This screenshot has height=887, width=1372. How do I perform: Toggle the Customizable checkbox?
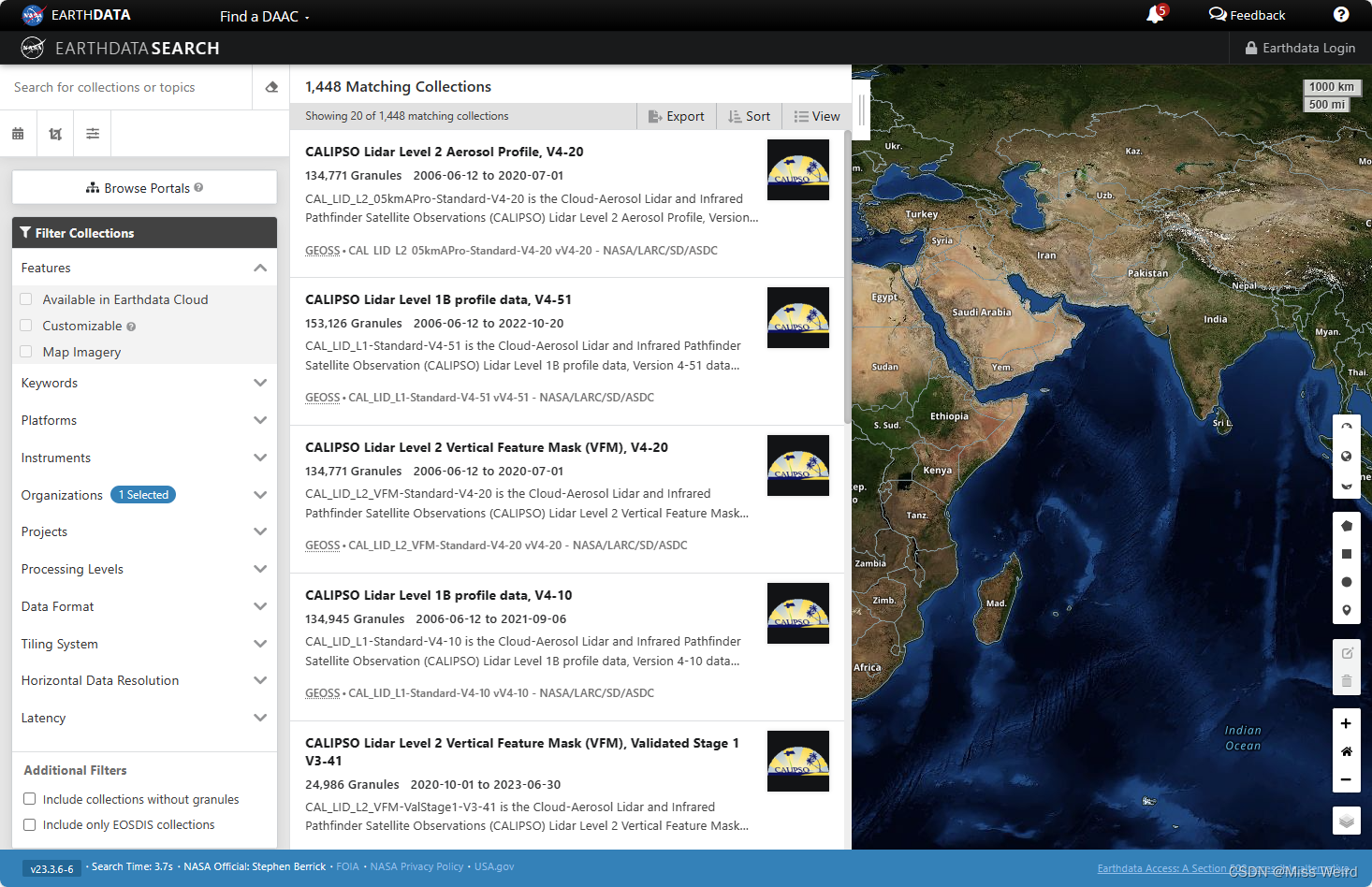pos(26,326)
